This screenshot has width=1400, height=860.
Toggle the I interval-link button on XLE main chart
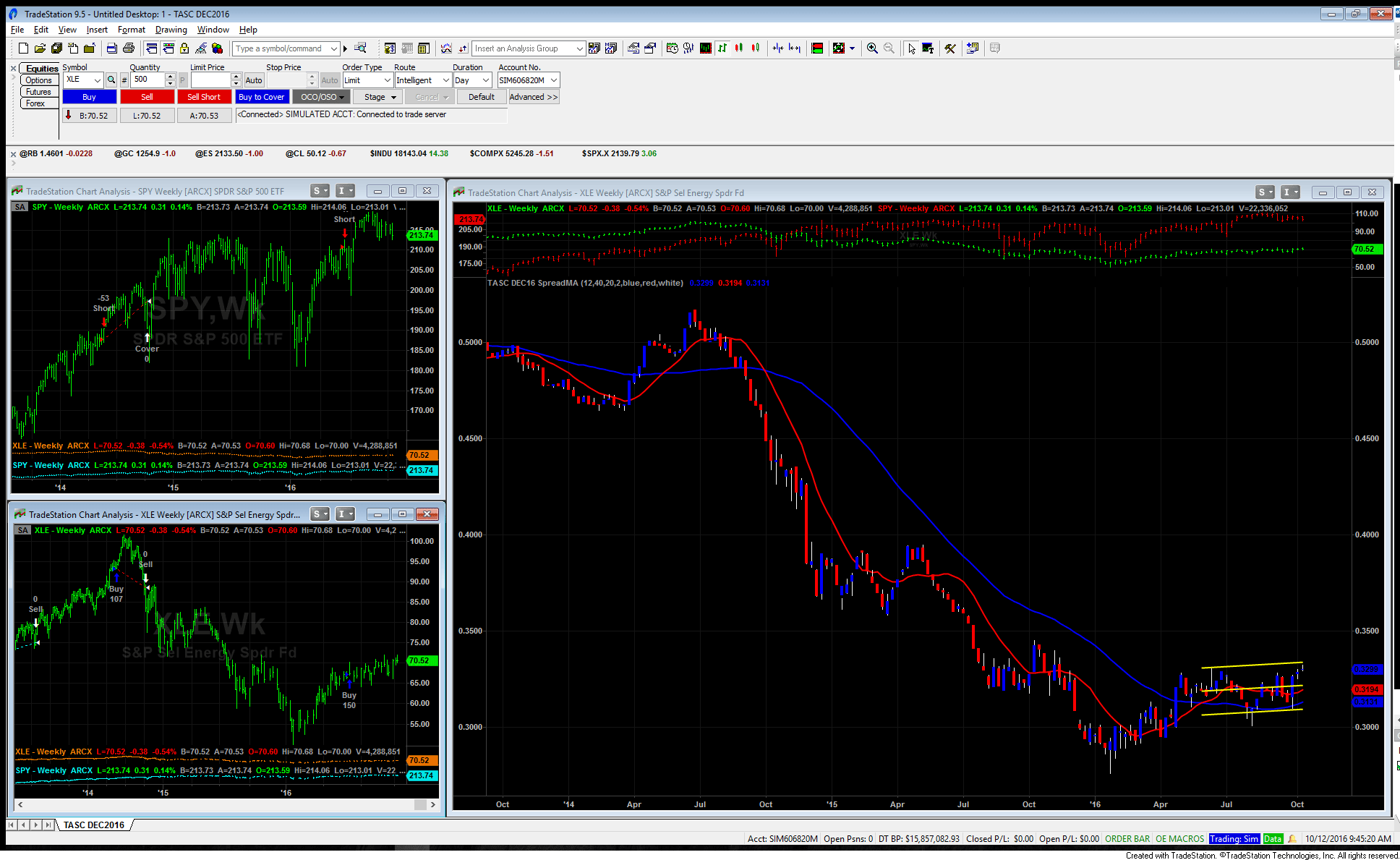click(1290, 192)
